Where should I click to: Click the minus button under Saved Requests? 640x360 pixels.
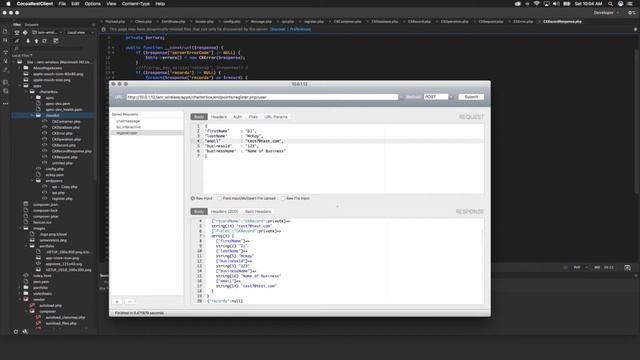tap(129, 302)
